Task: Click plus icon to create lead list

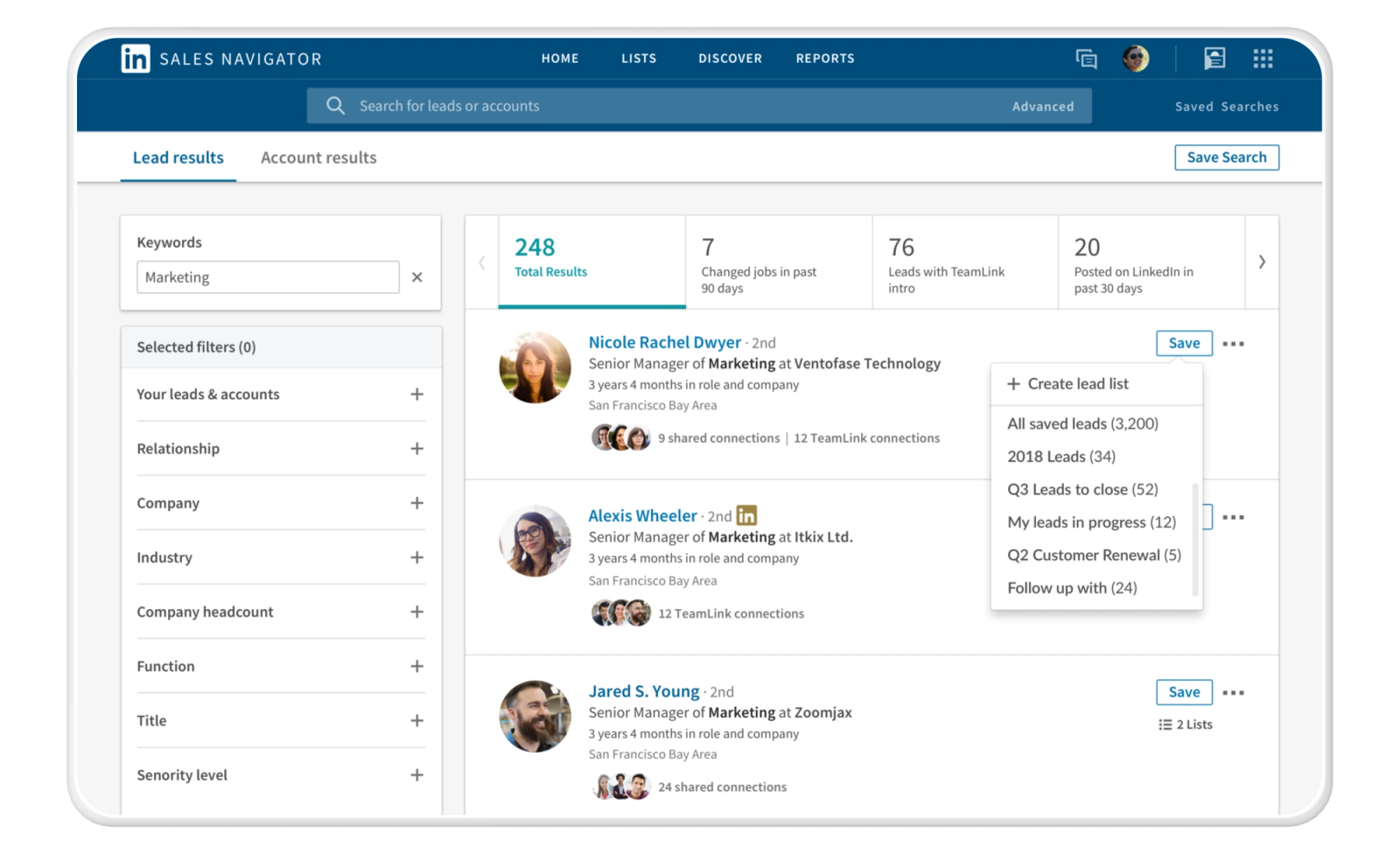Action: pyautogui.click(x=1013, y=384)
